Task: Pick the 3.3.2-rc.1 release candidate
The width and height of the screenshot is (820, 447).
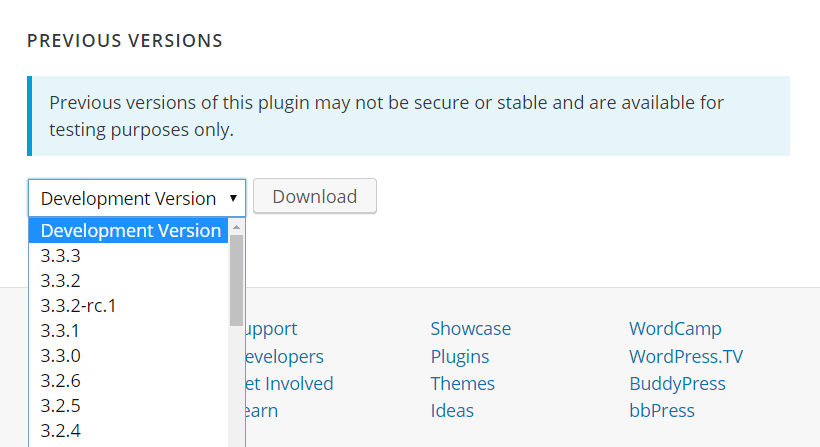Action: click(x=79, y=306)
